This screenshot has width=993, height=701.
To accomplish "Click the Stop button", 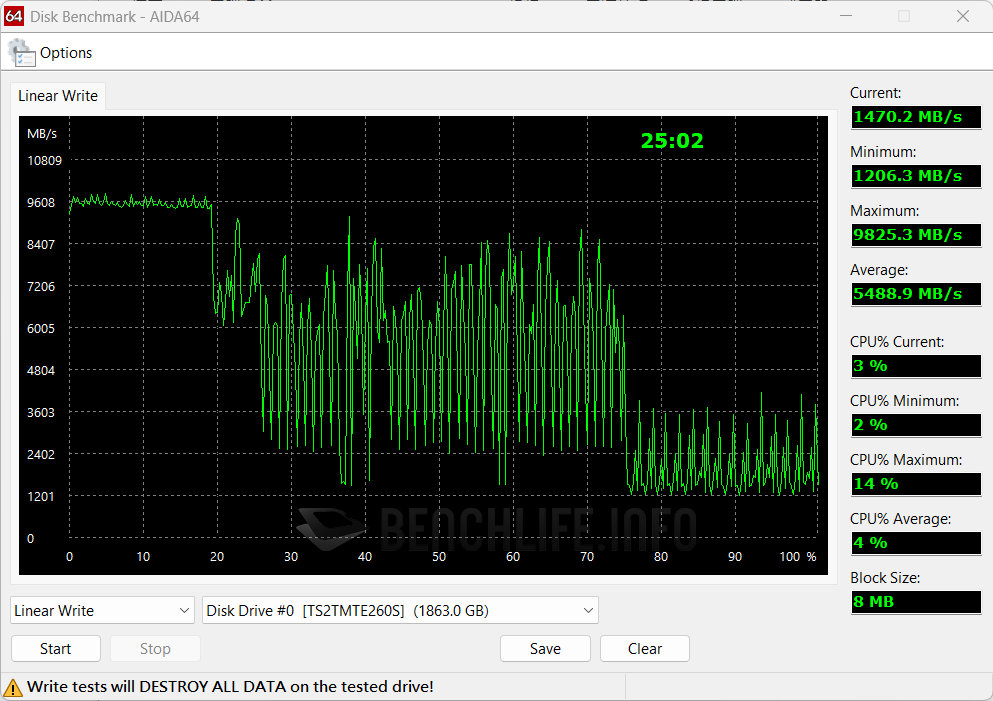I will 155,648.
